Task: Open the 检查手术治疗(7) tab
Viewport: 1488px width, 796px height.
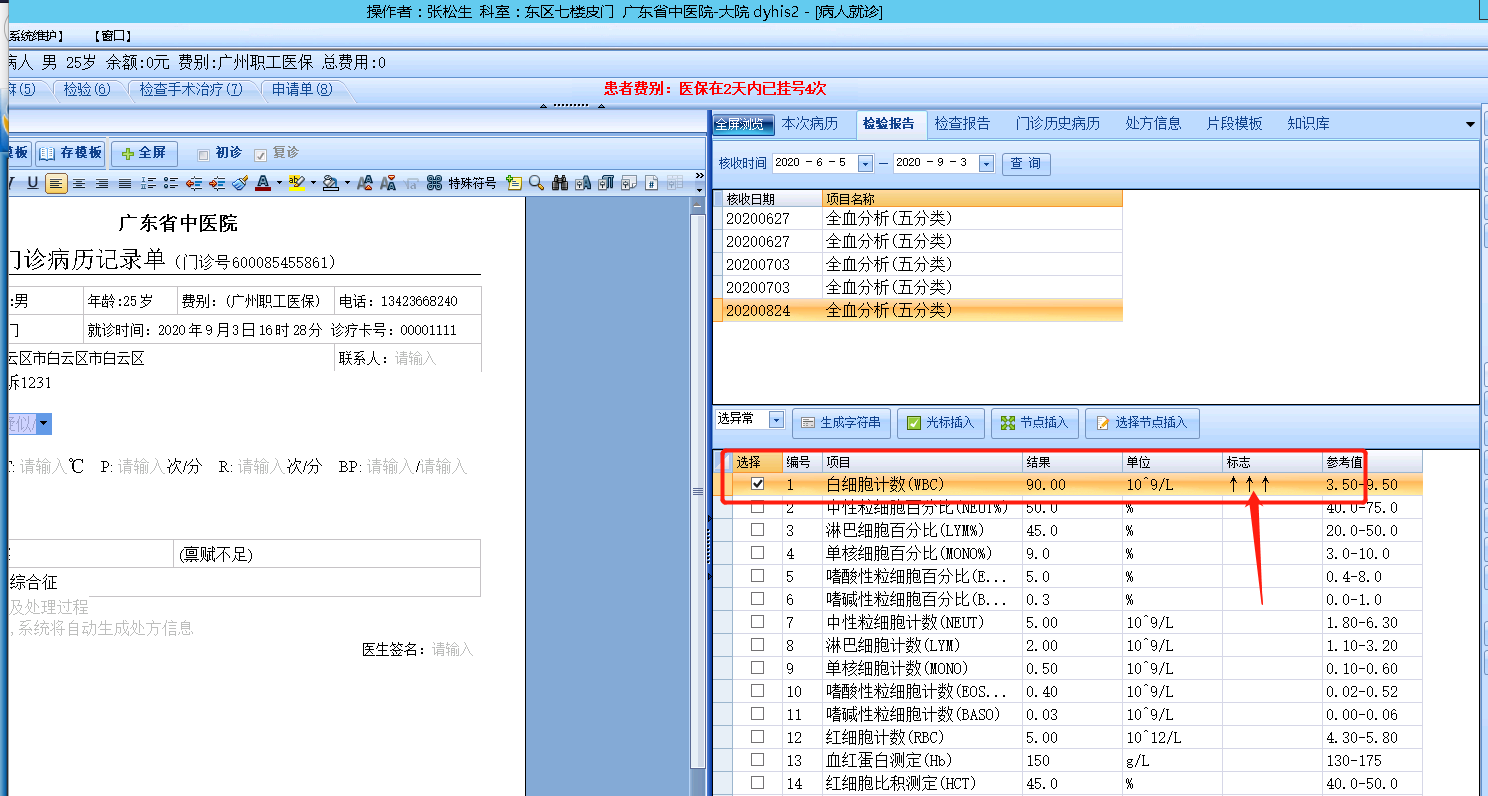Action: point(191,90)
